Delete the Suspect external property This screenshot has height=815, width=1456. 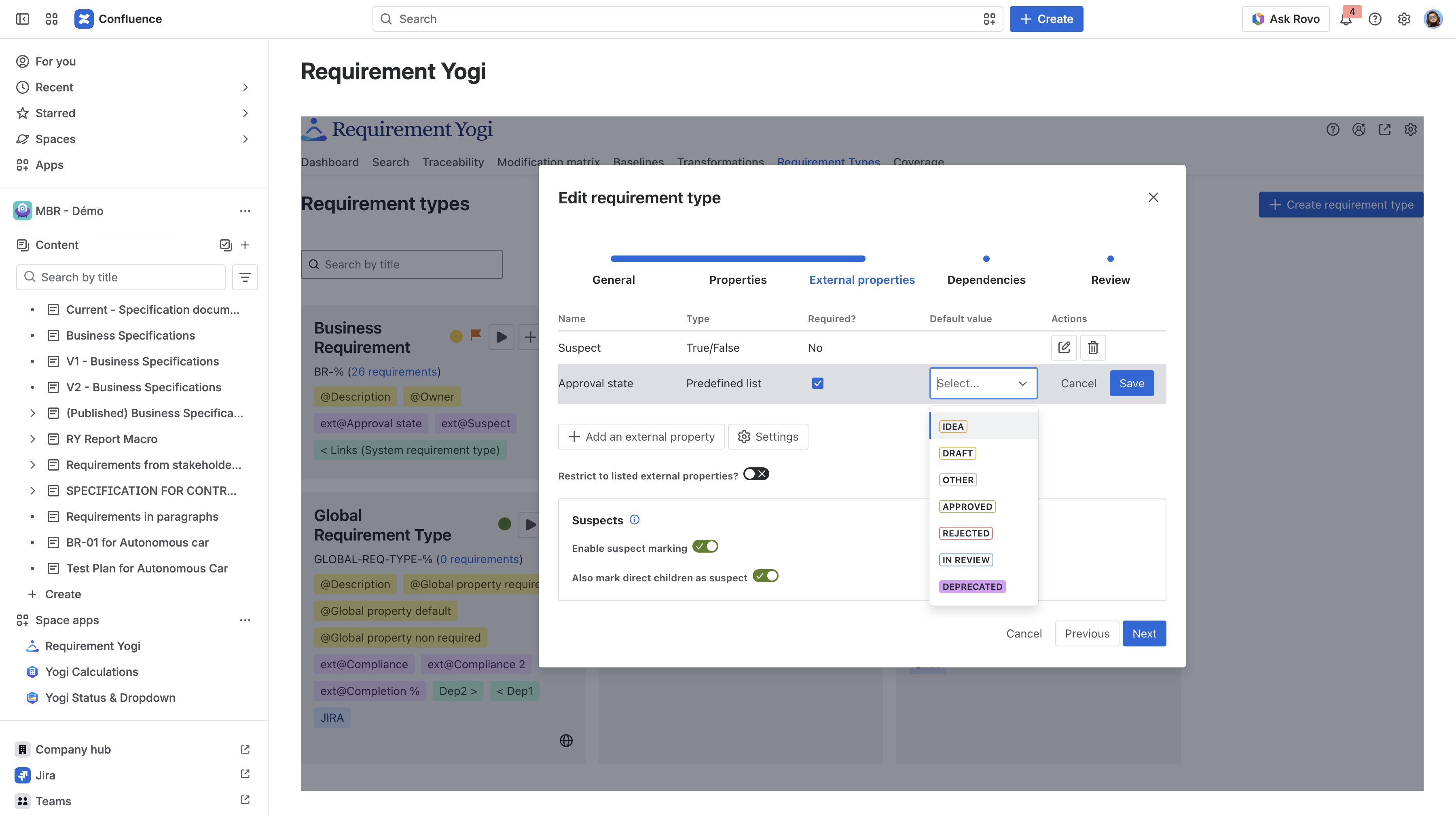[x=1092, y=347]
